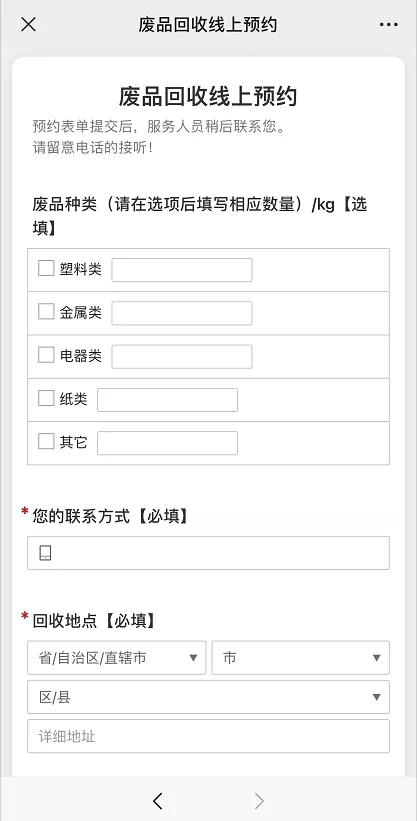417x821 pixels.
Task: Open the 区/县 dropdown
Action: click(208, 697)
